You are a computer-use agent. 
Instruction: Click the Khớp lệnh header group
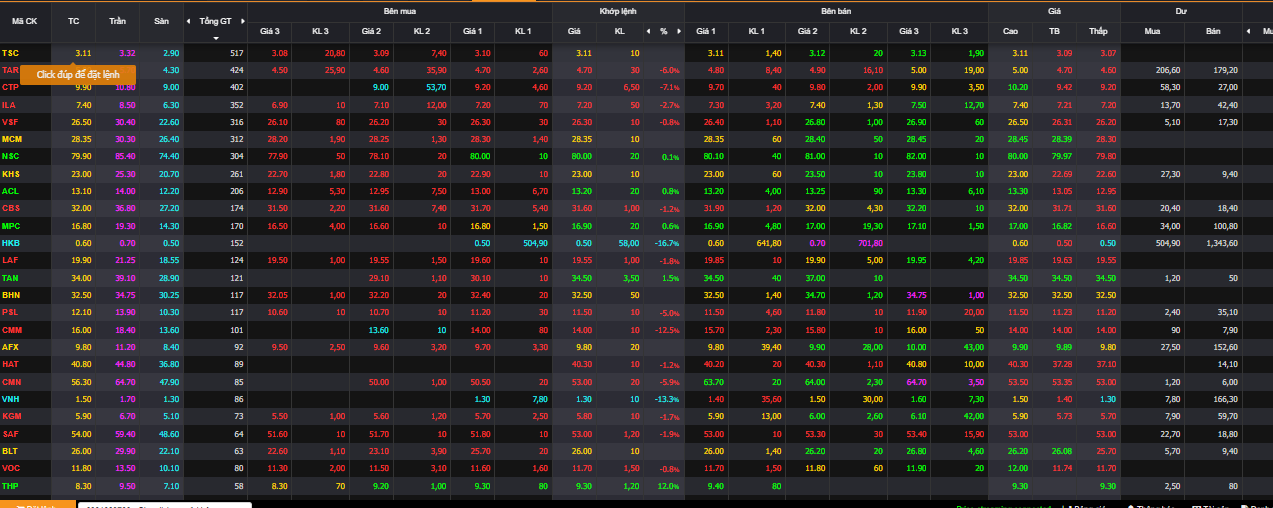pos(618,11)
